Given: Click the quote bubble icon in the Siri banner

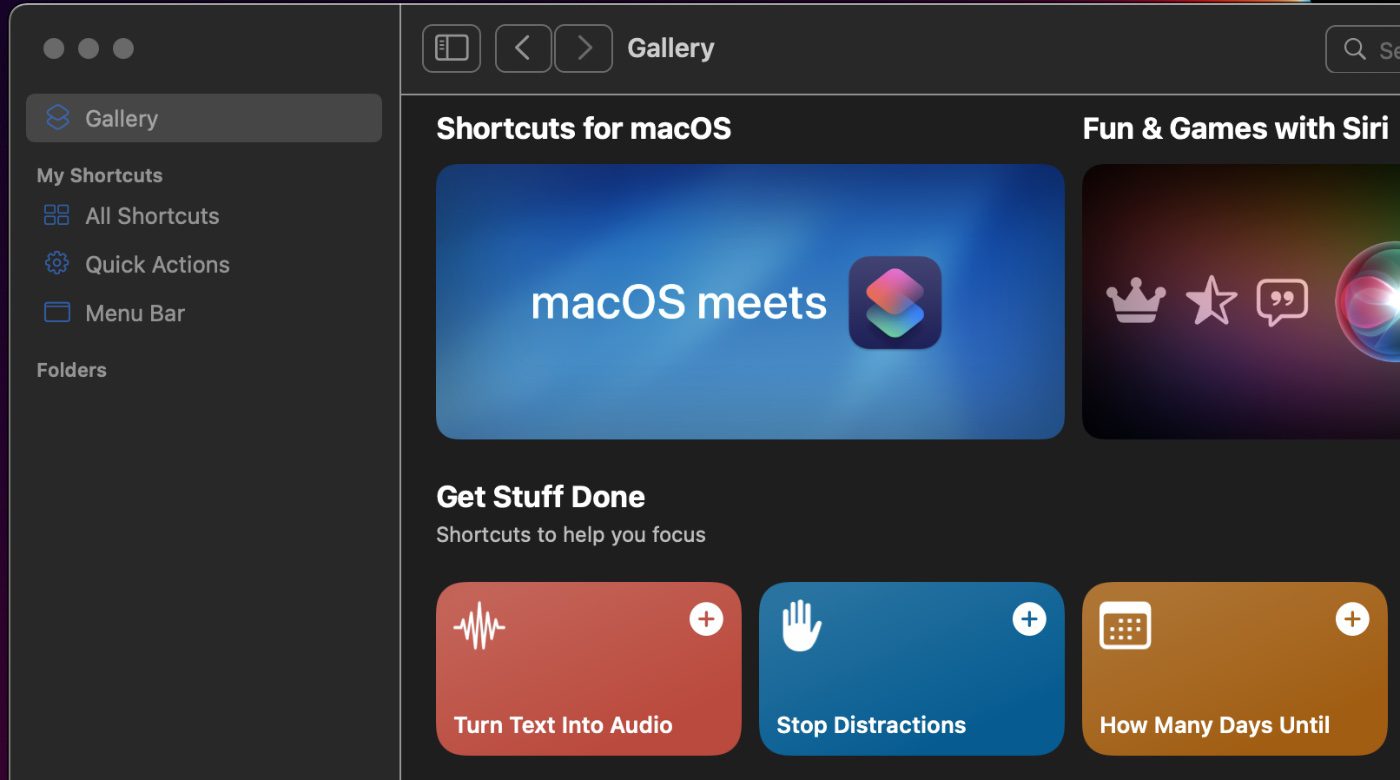Looking at the screenshot, I should [1282, 302].
